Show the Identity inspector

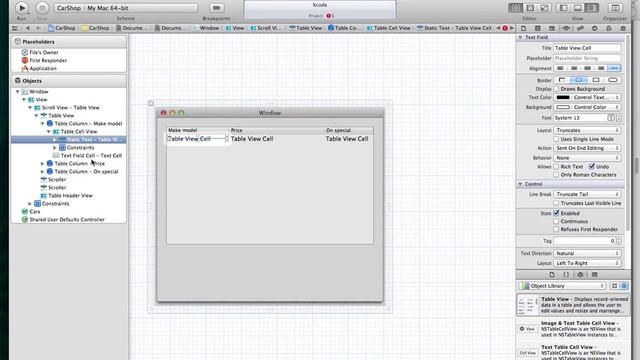pos(552,28)
